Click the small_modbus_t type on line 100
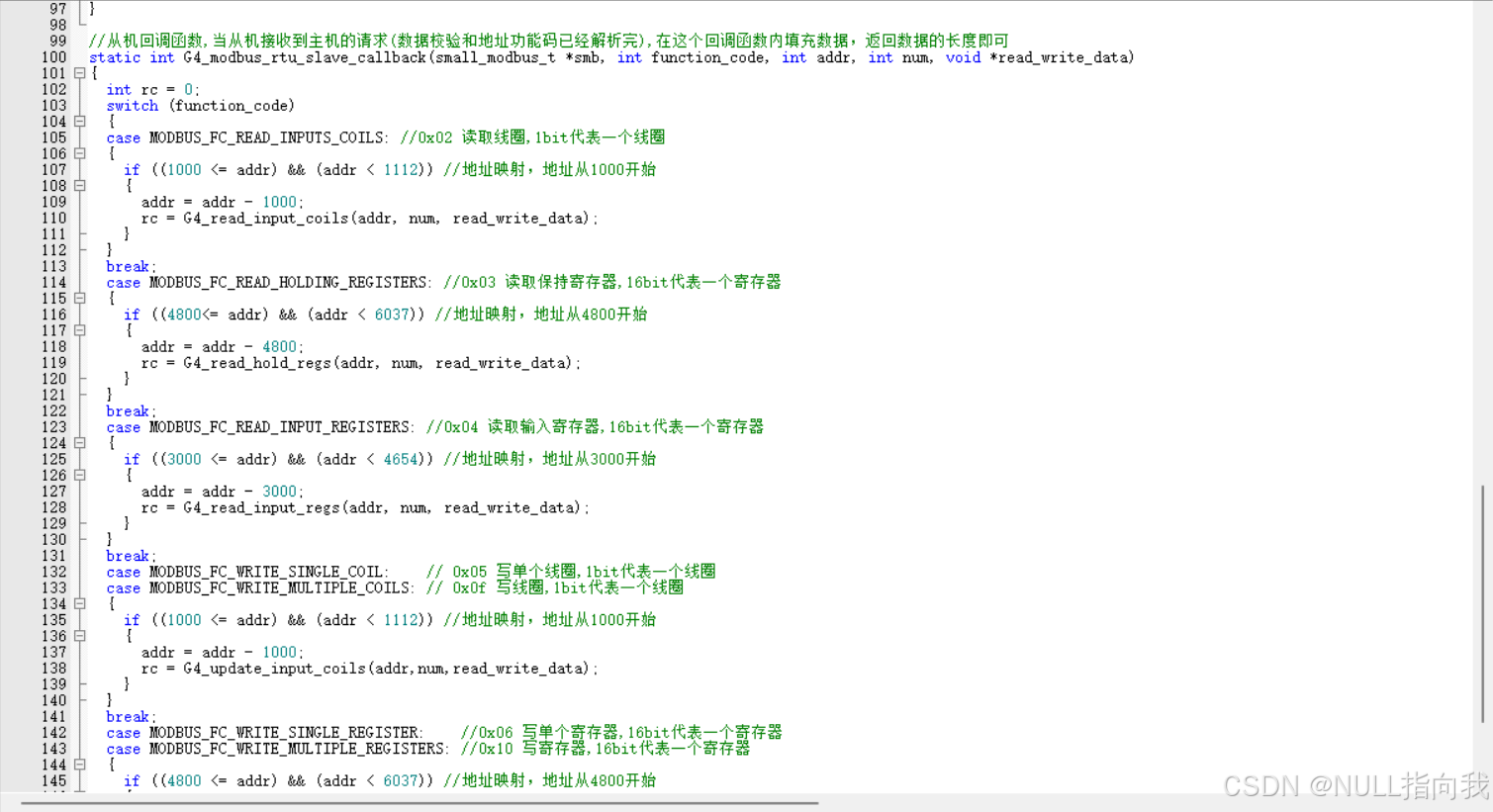 click(x=495, y=57)
